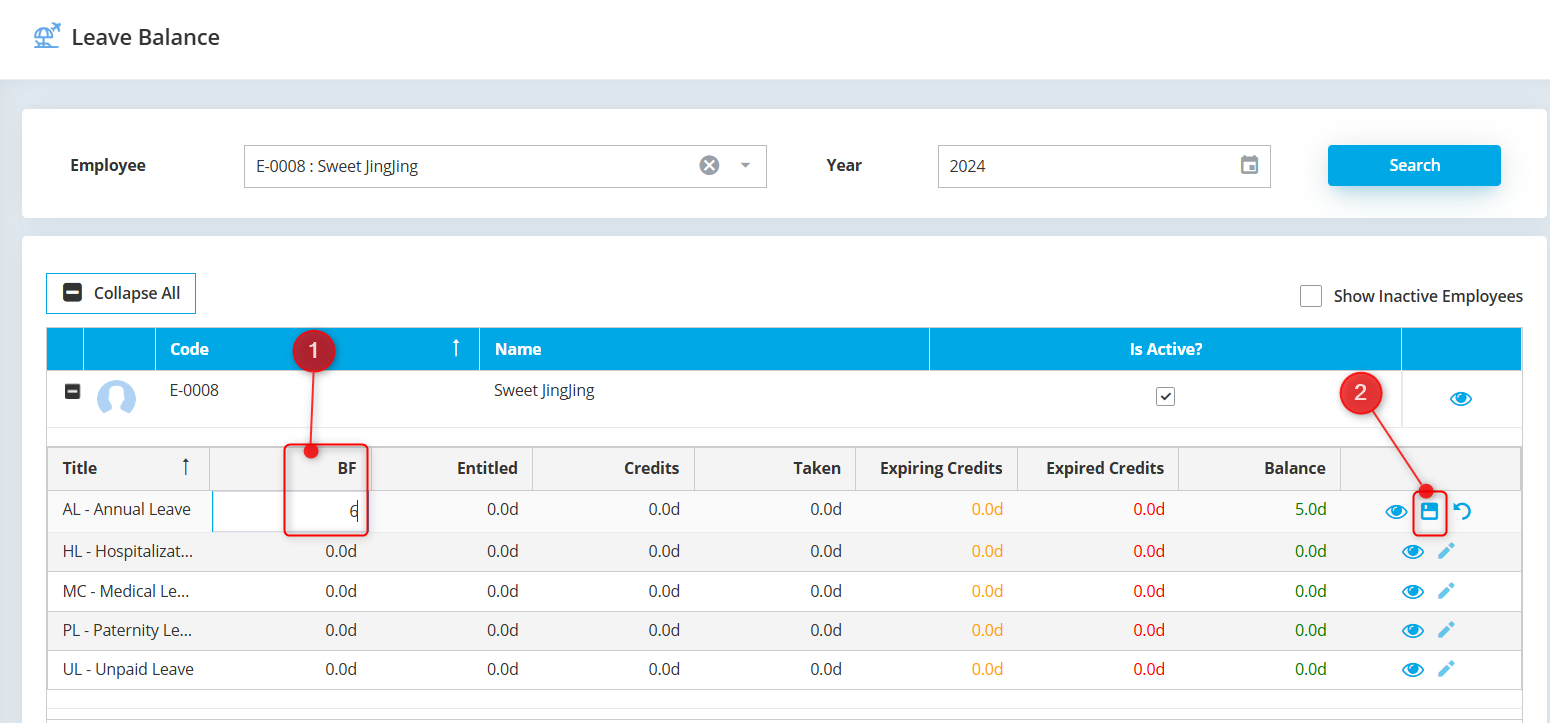Select the PL - Paternity Le... title cell
This screenshot has height=723, width=1550.
(127, 630)
